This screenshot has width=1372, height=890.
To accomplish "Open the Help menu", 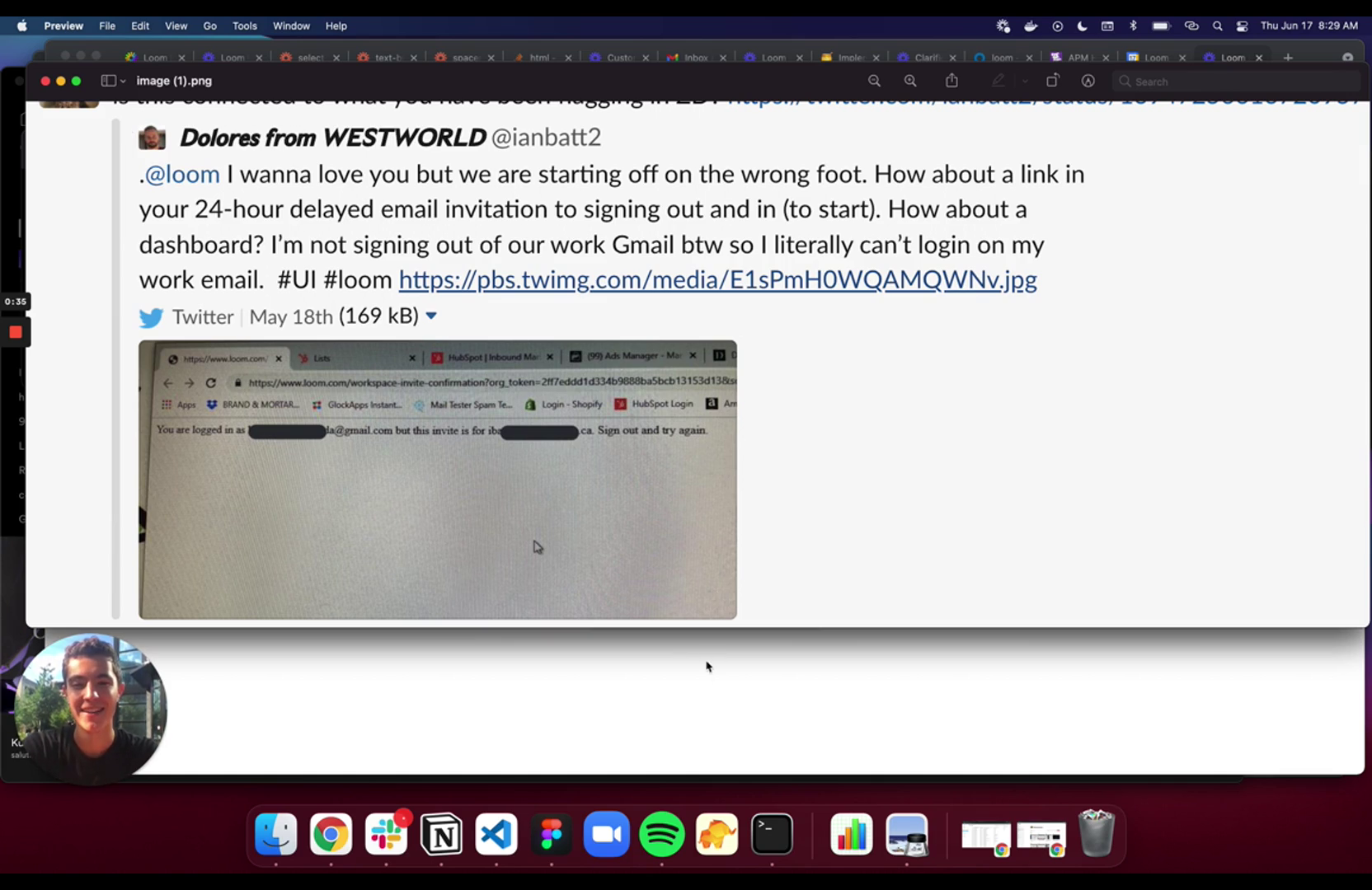I will point(336,26).
